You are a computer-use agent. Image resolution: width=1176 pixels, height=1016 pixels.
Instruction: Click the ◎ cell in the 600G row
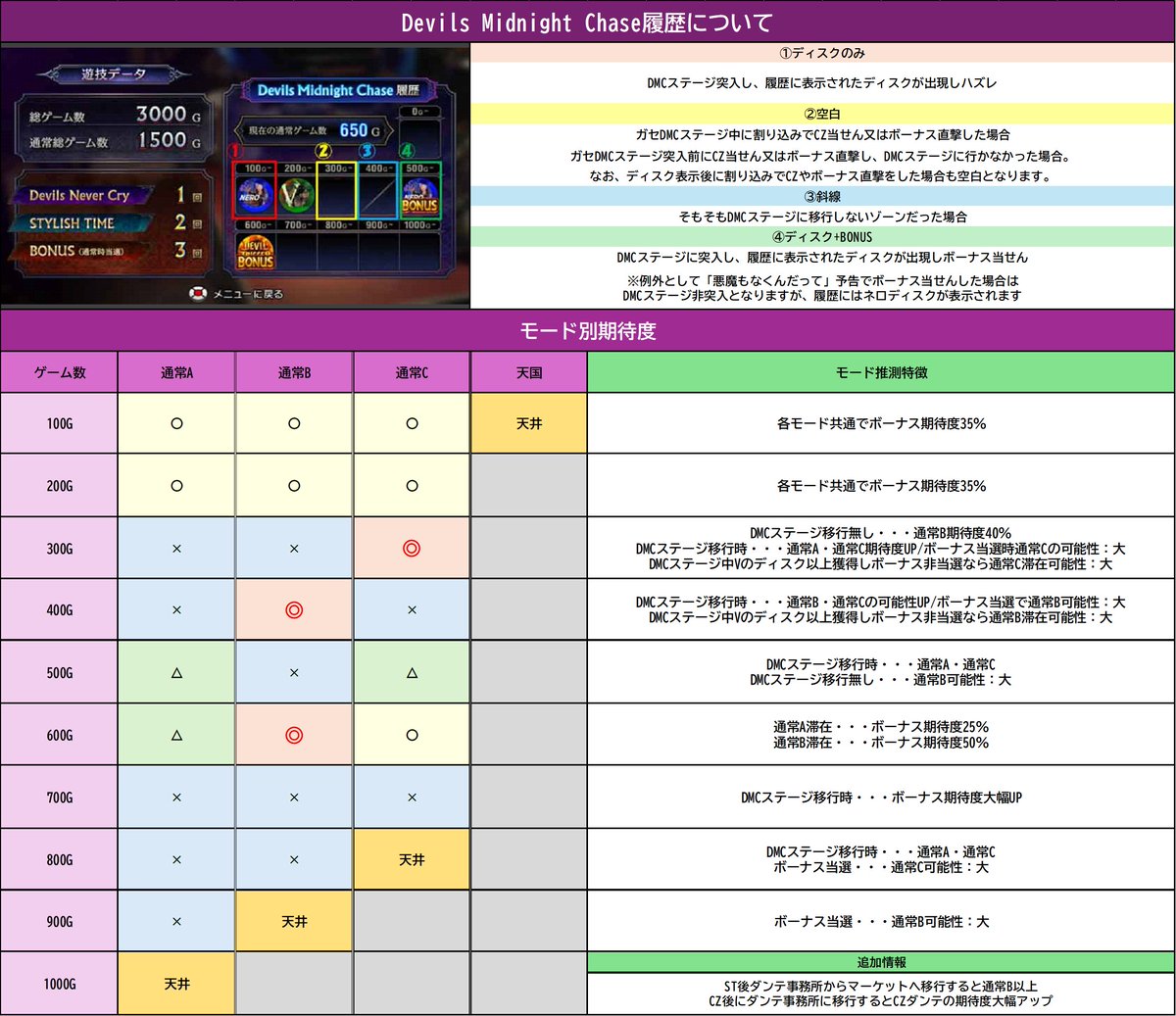tap(294, 735)
